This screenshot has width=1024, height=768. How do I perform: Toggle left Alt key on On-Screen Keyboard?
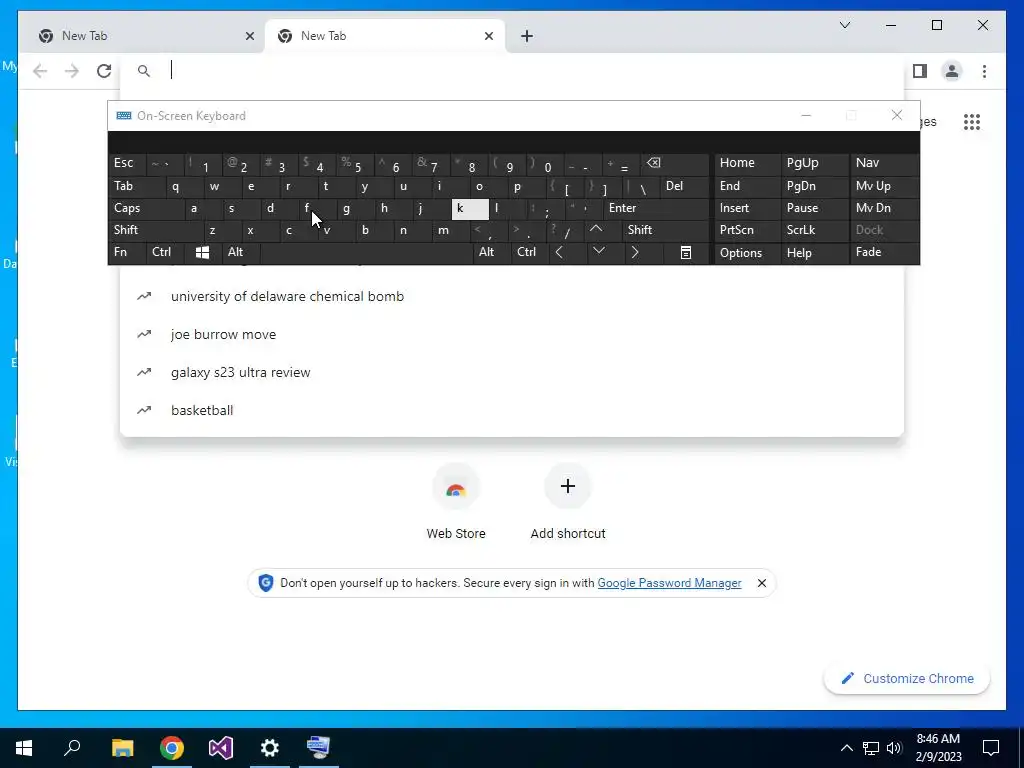(240, 253)
